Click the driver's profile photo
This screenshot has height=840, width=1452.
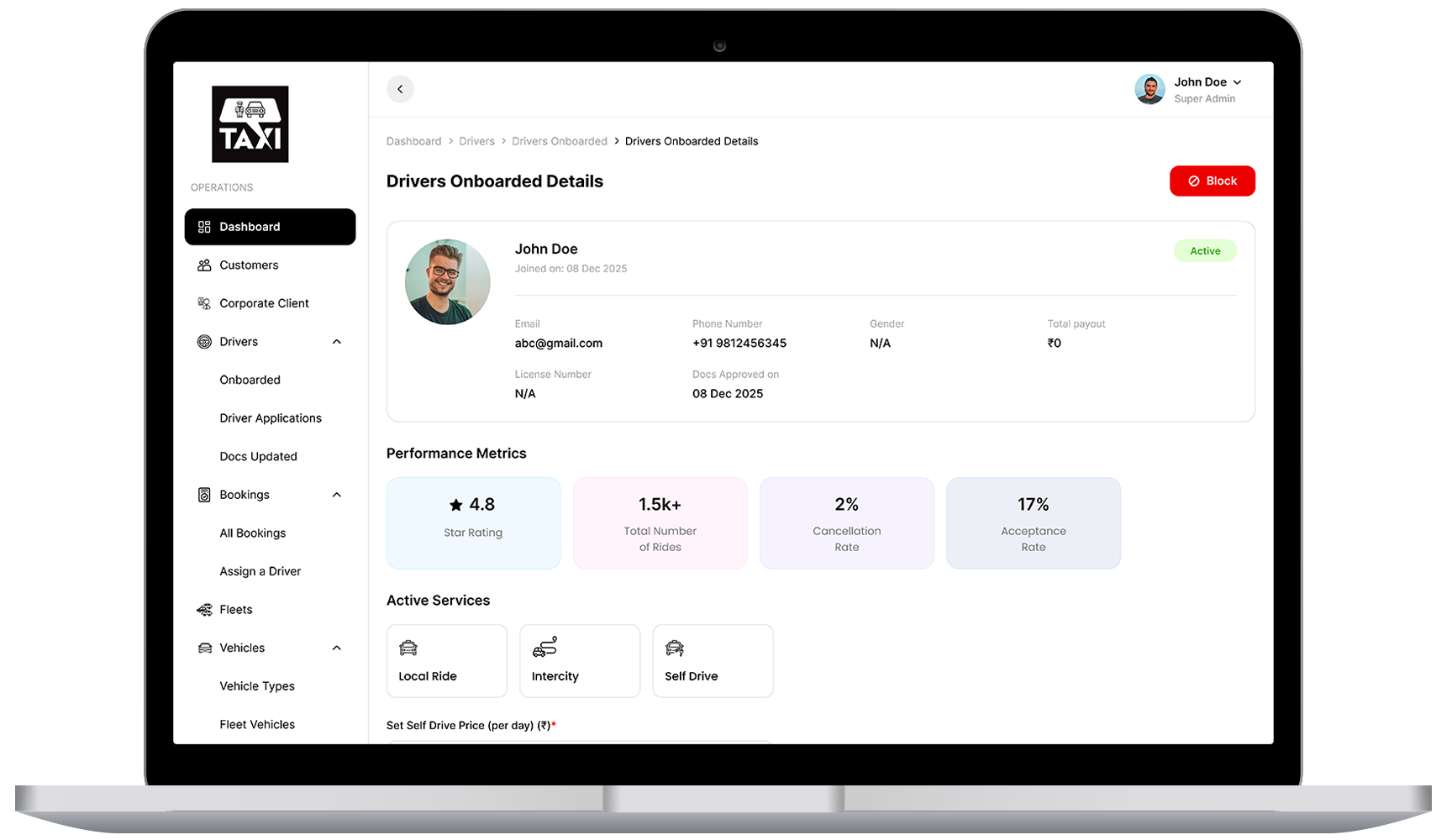tap(447, 281)
